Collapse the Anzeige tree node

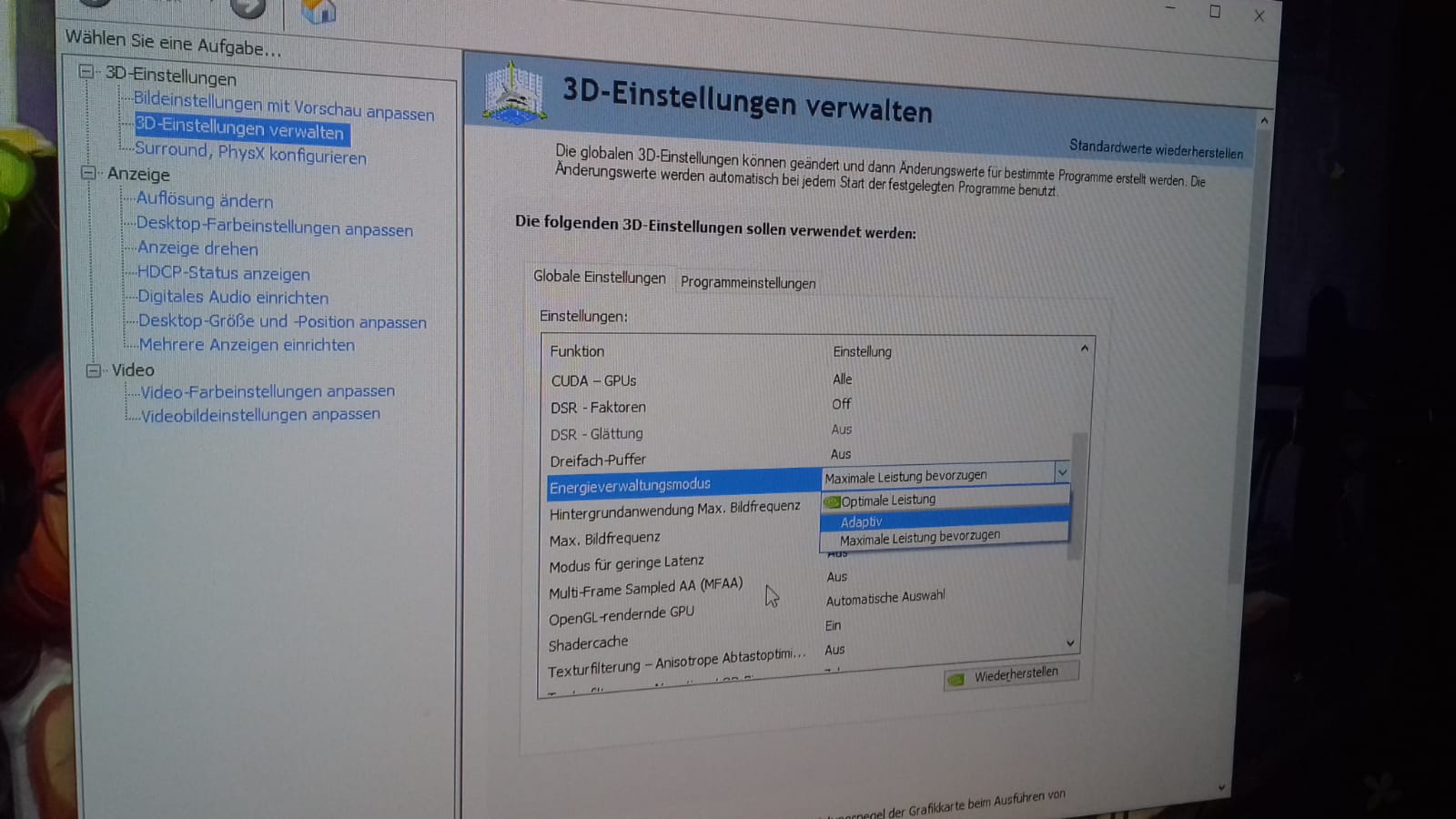pos(88,172)
